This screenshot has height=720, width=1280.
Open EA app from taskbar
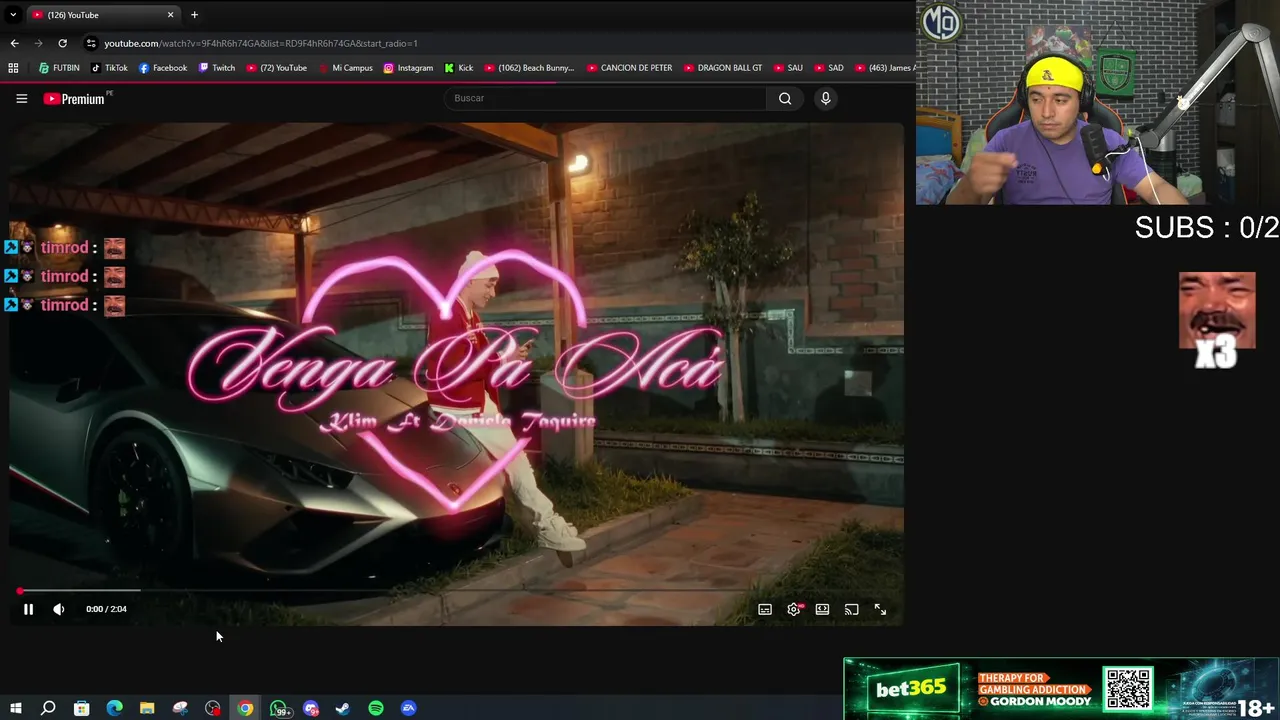pyautogui.click(x=409, y=708)
